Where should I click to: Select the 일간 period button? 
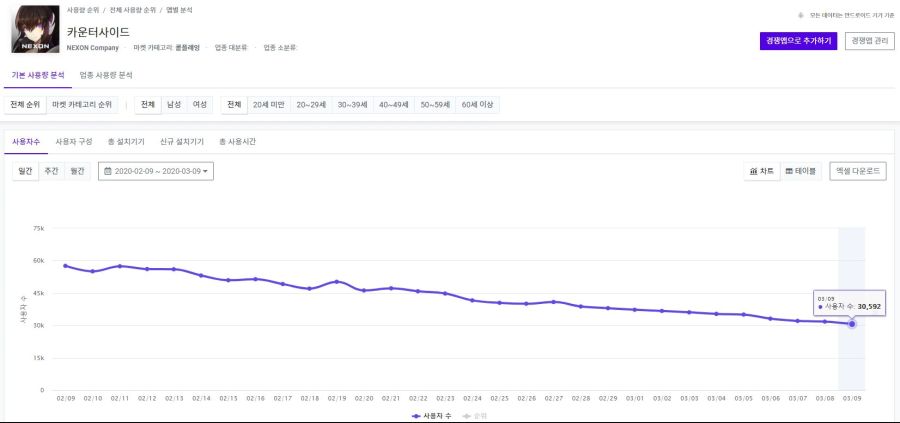pyautogui.click(x=25, y=171)
